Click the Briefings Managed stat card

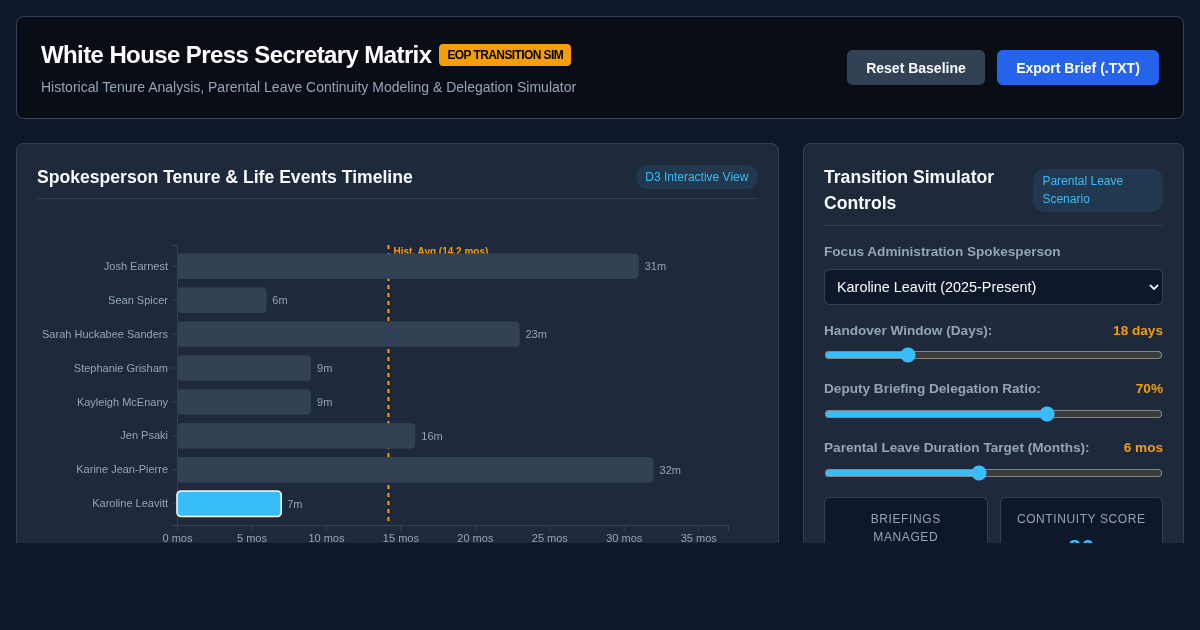point(906,520)
